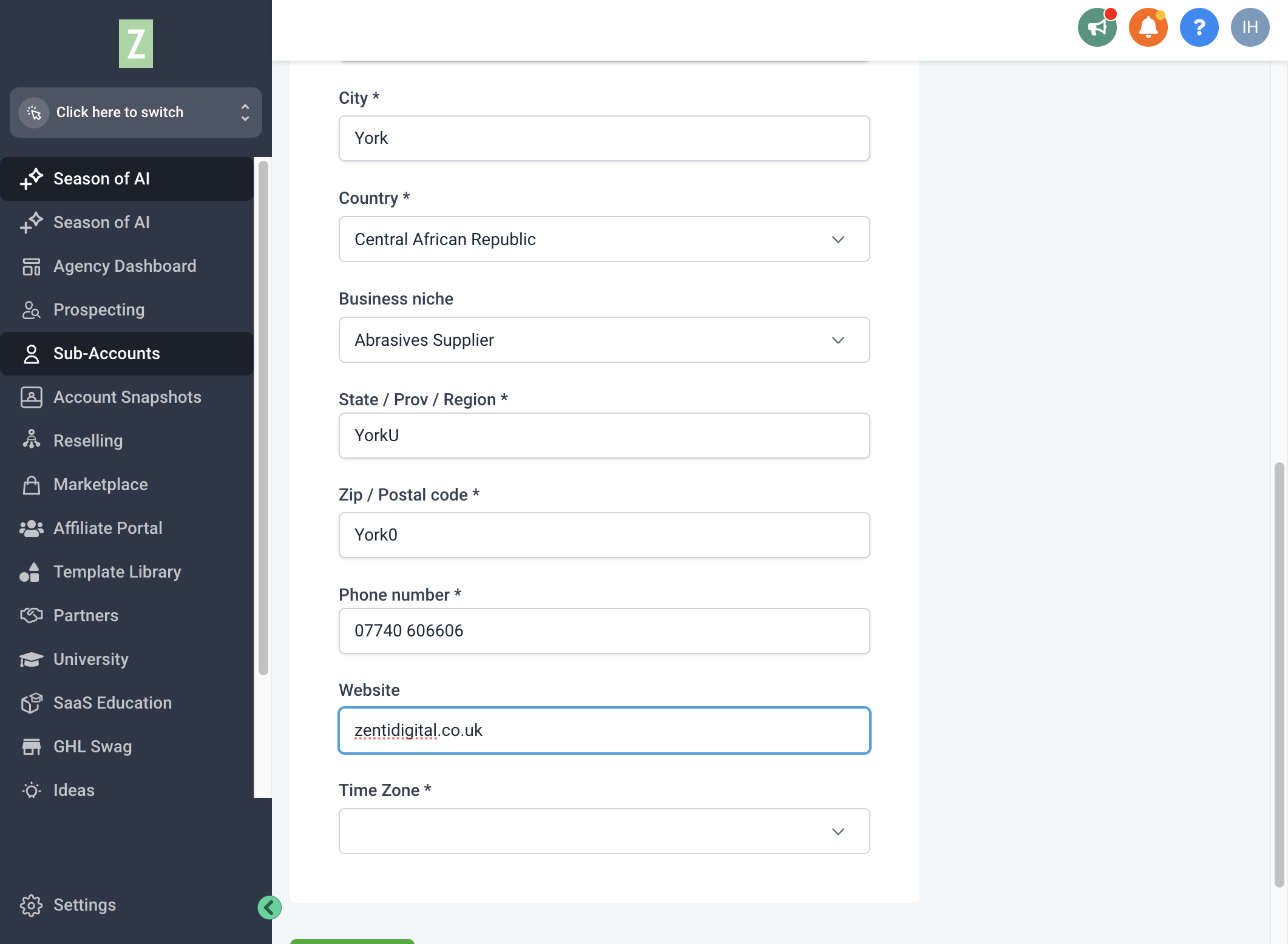The height and width of the screenshot is (944, 1288).
Task: Open the Country dropdown
Action: [x=604, y=239]
